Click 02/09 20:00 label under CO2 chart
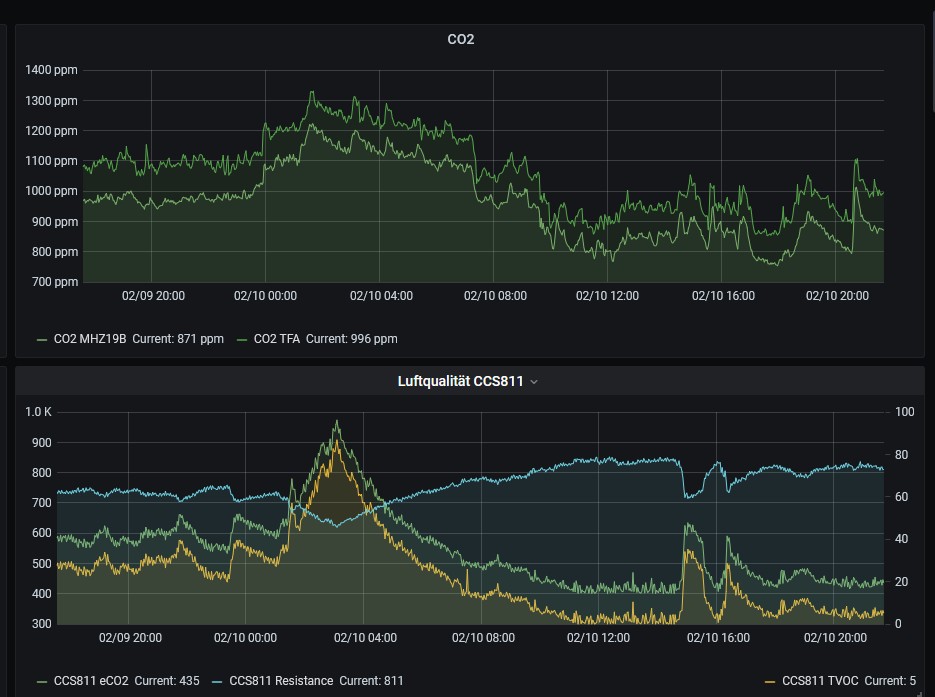 pyautogui.click(x=153, y=296)
